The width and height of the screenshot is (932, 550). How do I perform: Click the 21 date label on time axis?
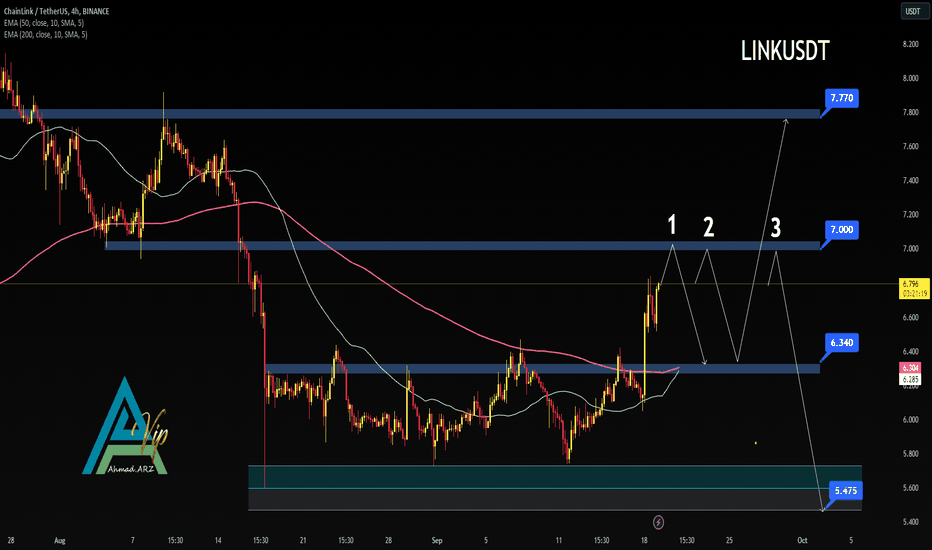[303, 540]
